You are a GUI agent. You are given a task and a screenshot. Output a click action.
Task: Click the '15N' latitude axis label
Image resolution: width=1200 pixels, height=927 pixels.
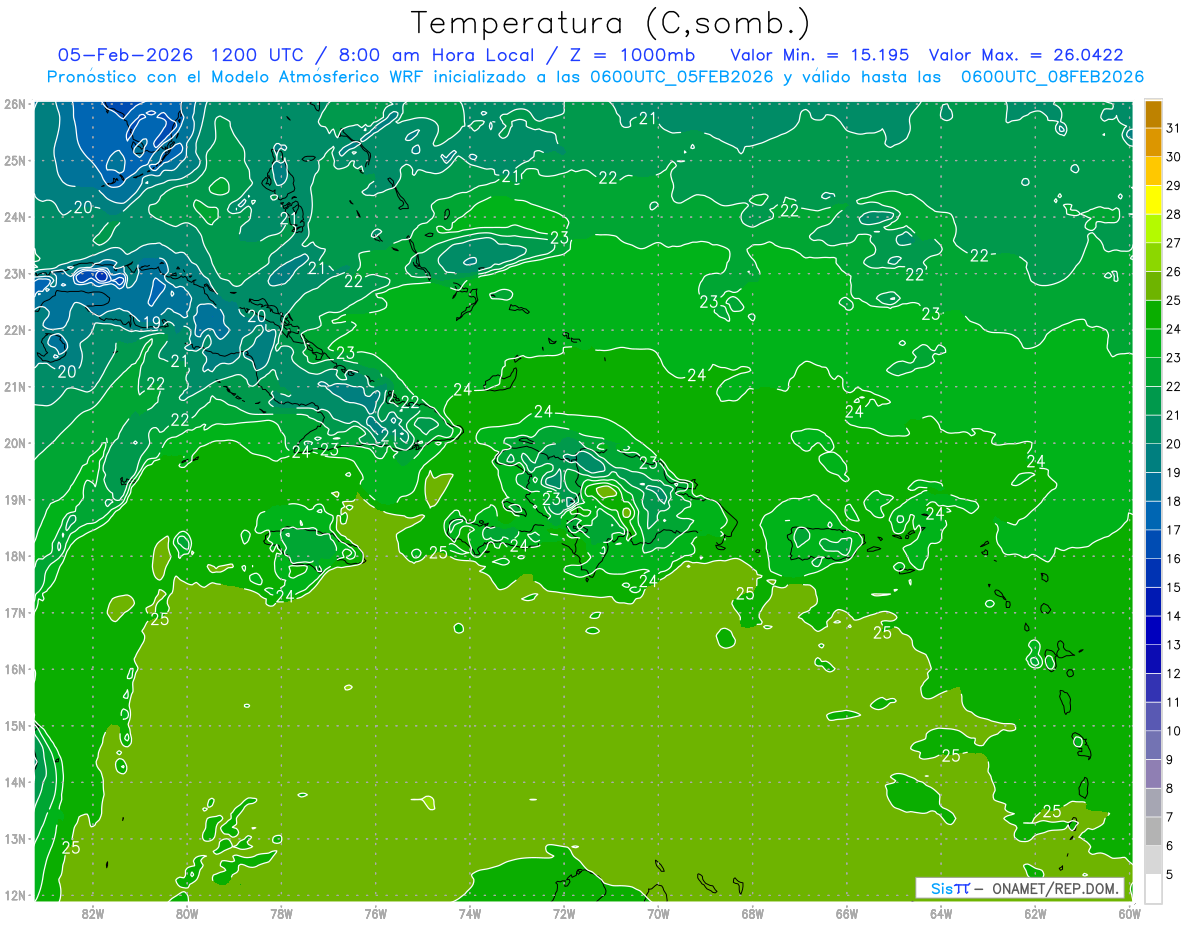15,725
